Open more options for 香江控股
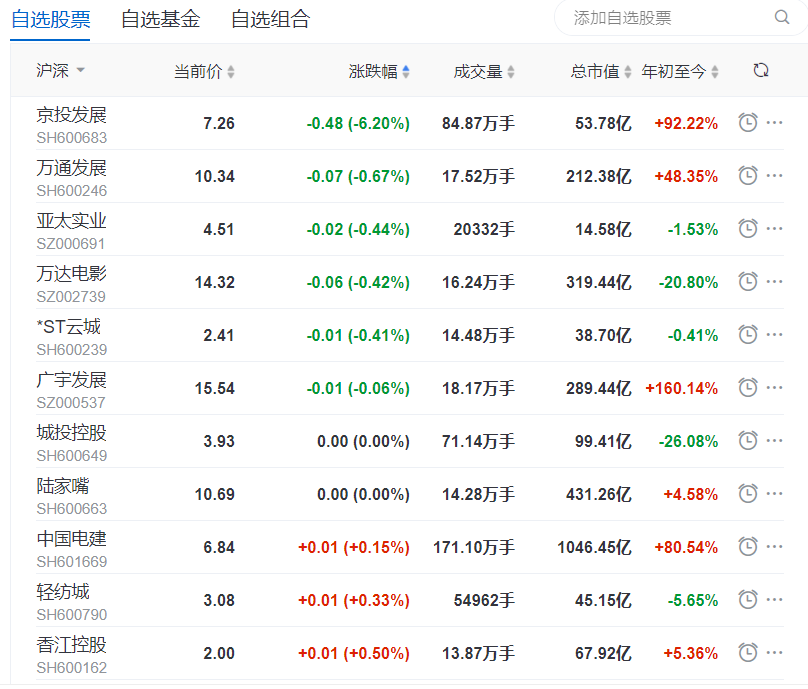Screen dimensions: 808x689 (775, 652)
